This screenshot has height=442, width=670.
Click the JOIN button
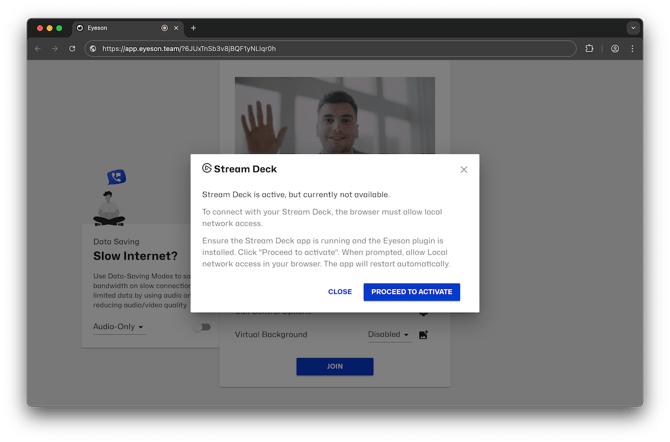[335, 367]
